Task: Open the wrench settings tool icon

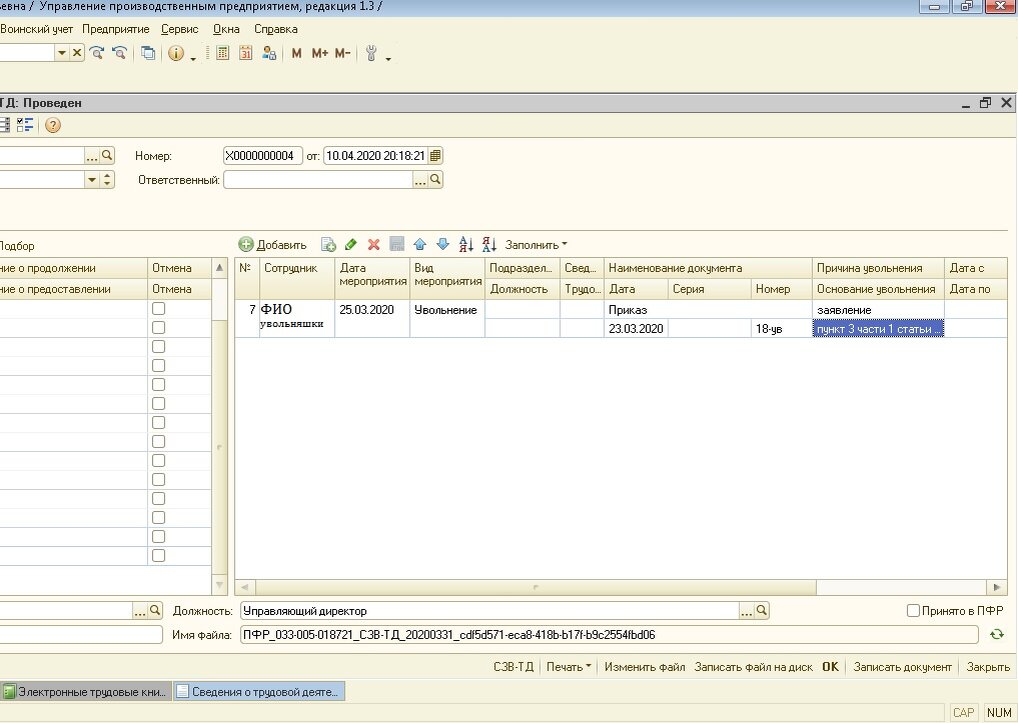Action: pos(371,53)
